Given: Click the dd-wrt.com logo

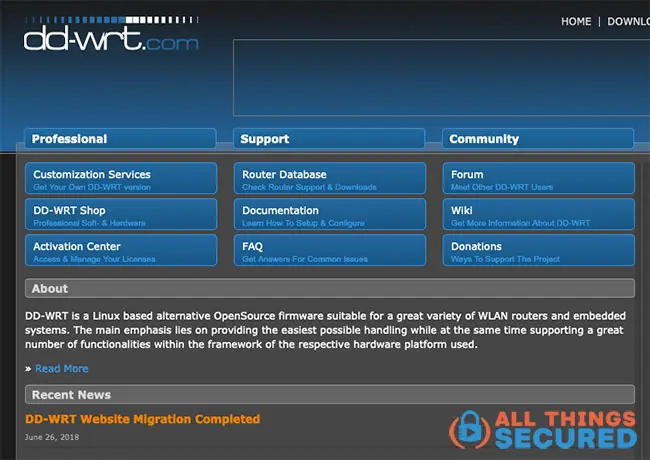Looking at the screenshot, I should 111,34.
